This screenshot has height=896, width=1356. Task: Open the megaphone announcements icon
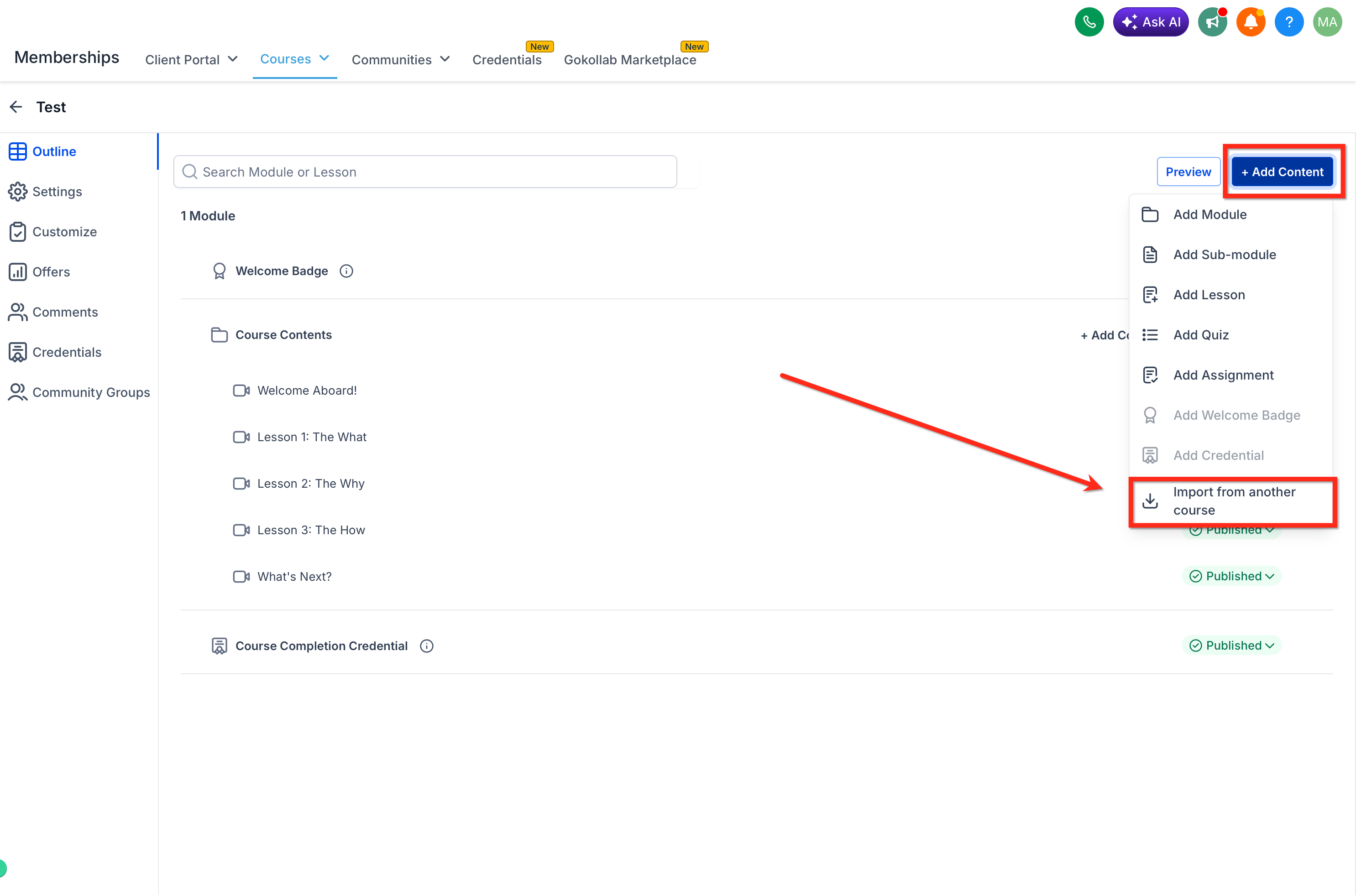[x=1213, y=22]
